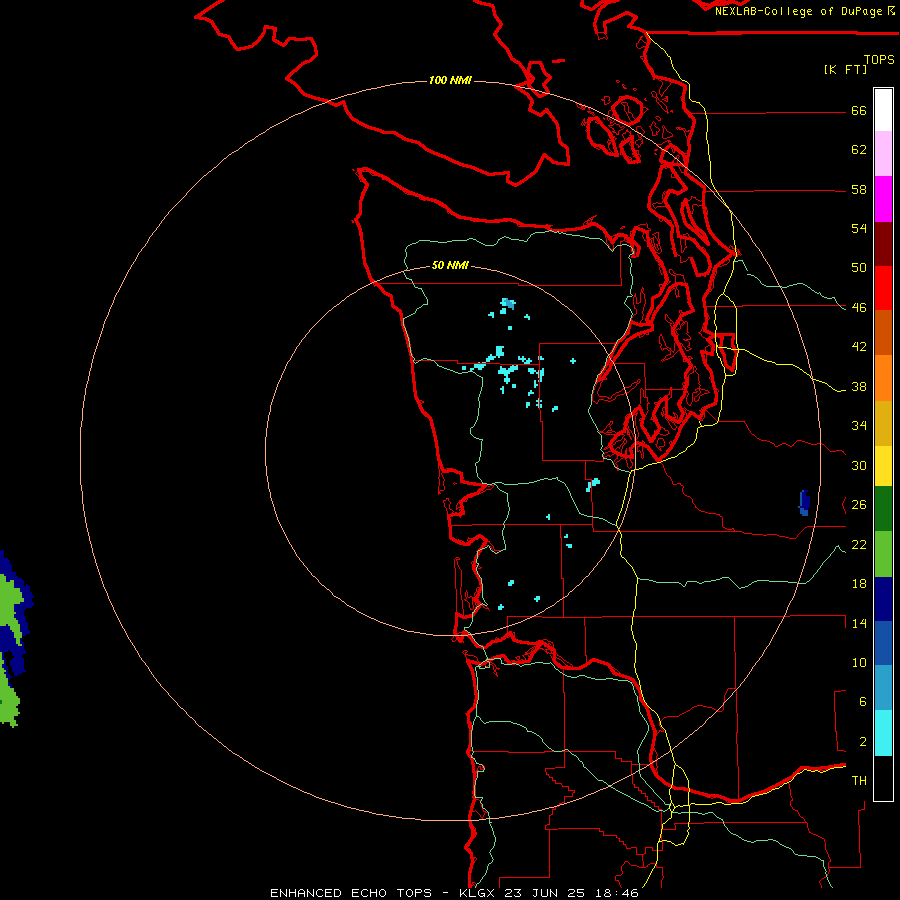Viewport: 900px width, 900px height.
Task: Click the black TH legend swatch
Action: (x=883, y=778)
